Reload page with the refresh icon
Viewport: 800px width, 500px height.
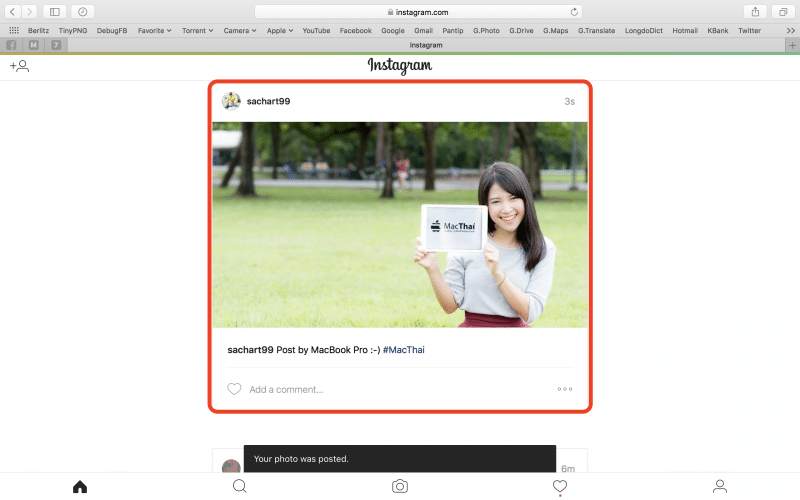tap(574, 12)
